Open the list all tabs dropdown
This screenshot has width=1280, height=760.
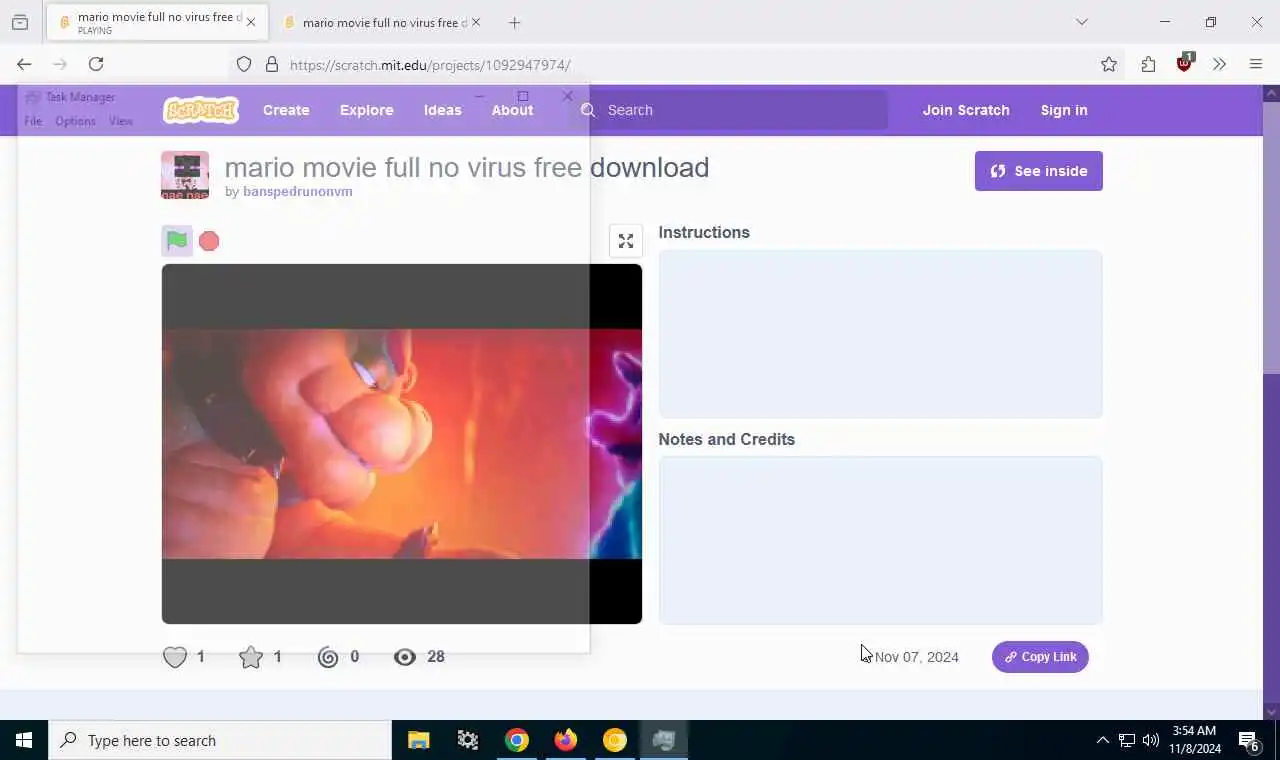[x=1081, y=22]
